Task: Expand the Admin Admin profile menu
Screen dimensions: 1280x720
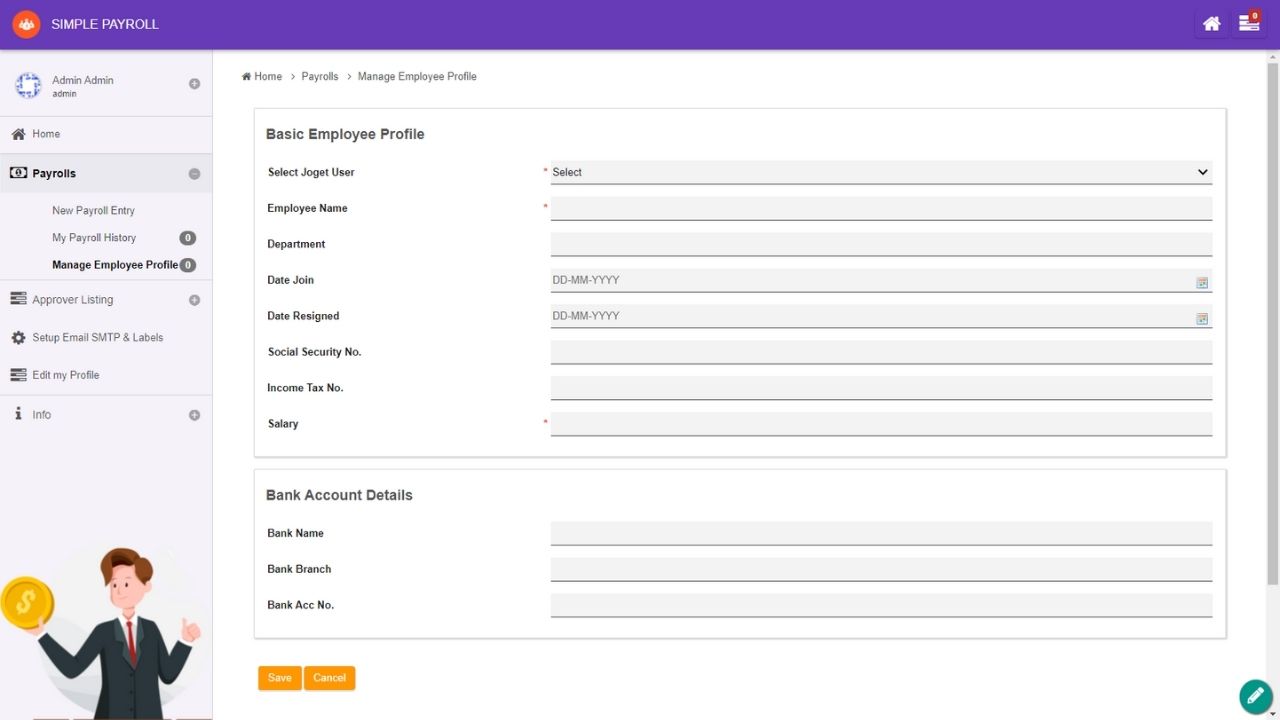Action: point(194,84)
